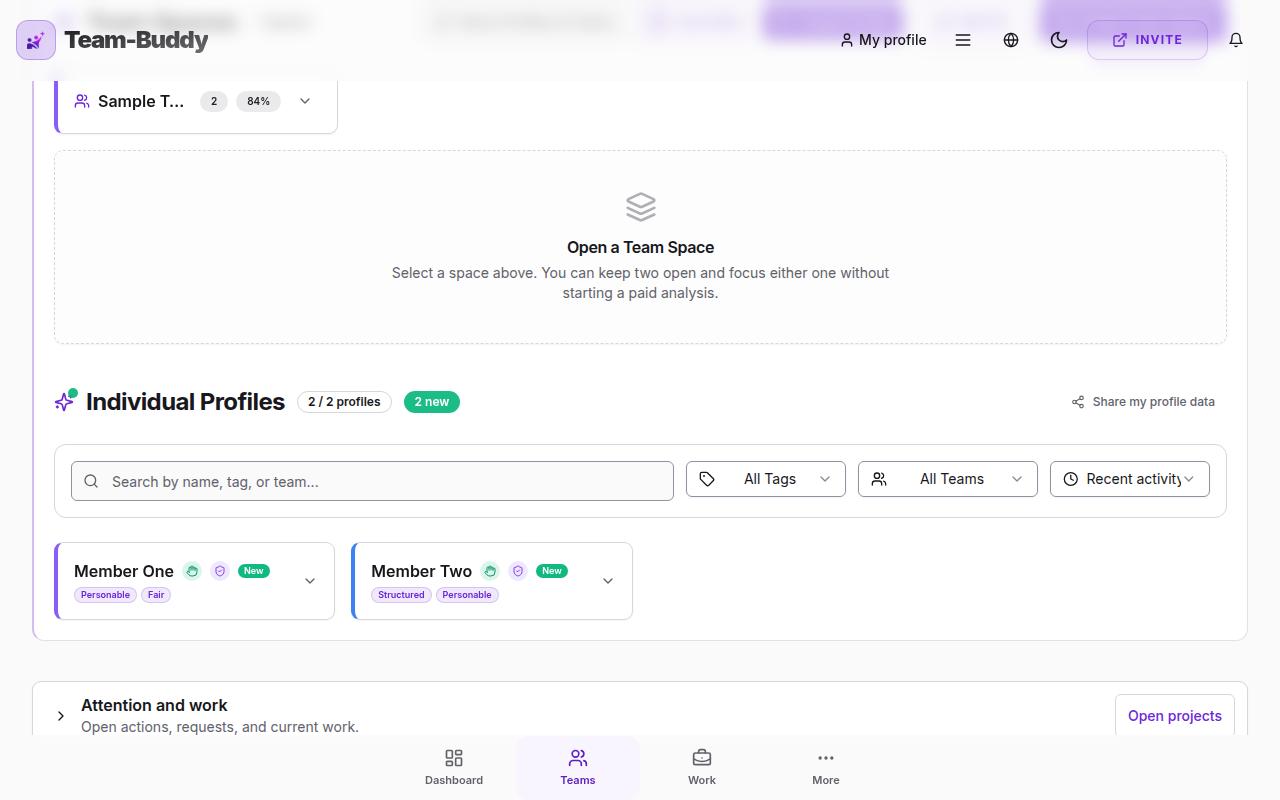Click the Open a Team Space heading

(641, 247)
